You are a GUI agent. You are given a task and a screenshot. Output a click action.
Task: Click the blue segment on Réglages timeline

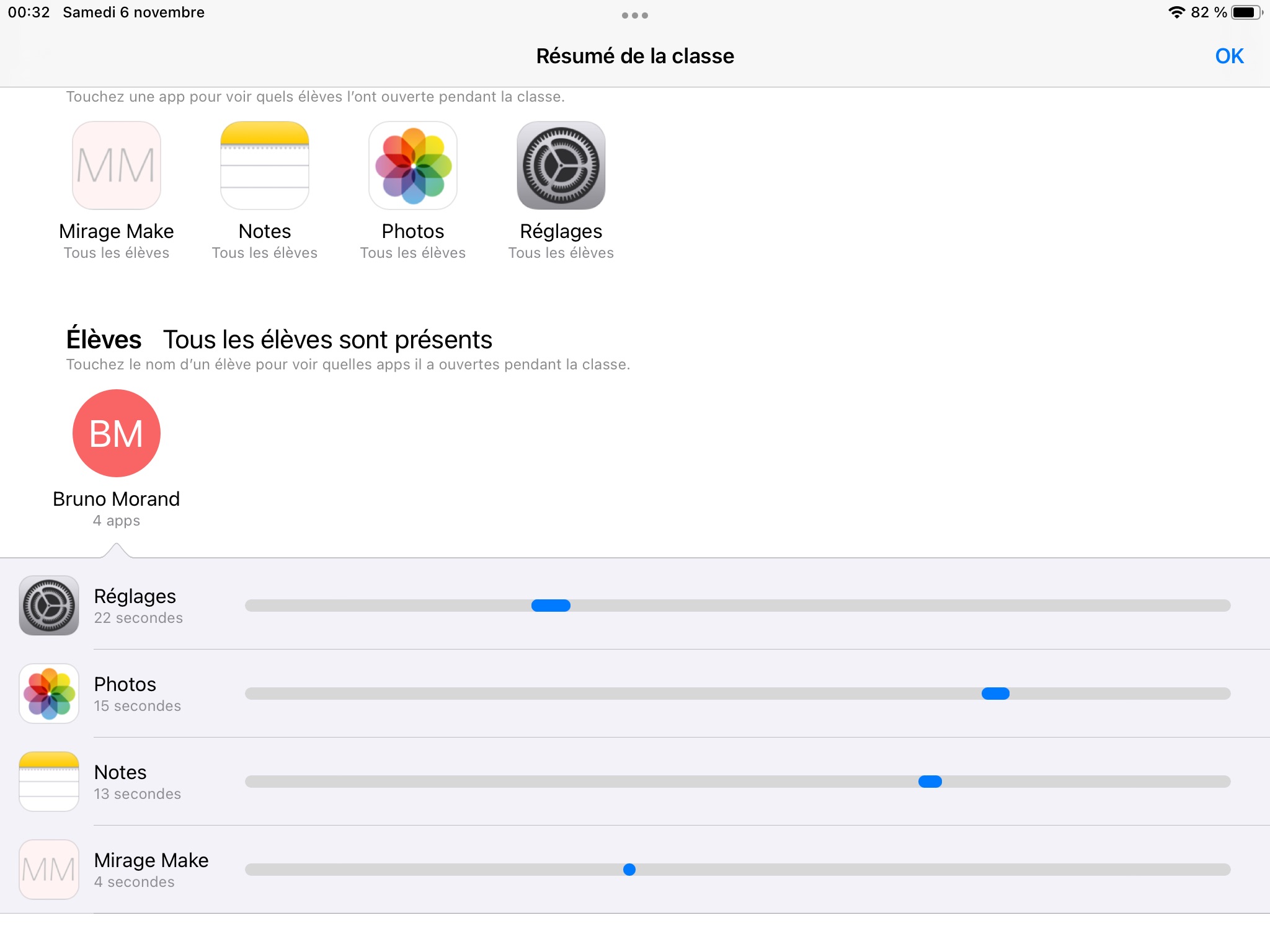[551, 606]
